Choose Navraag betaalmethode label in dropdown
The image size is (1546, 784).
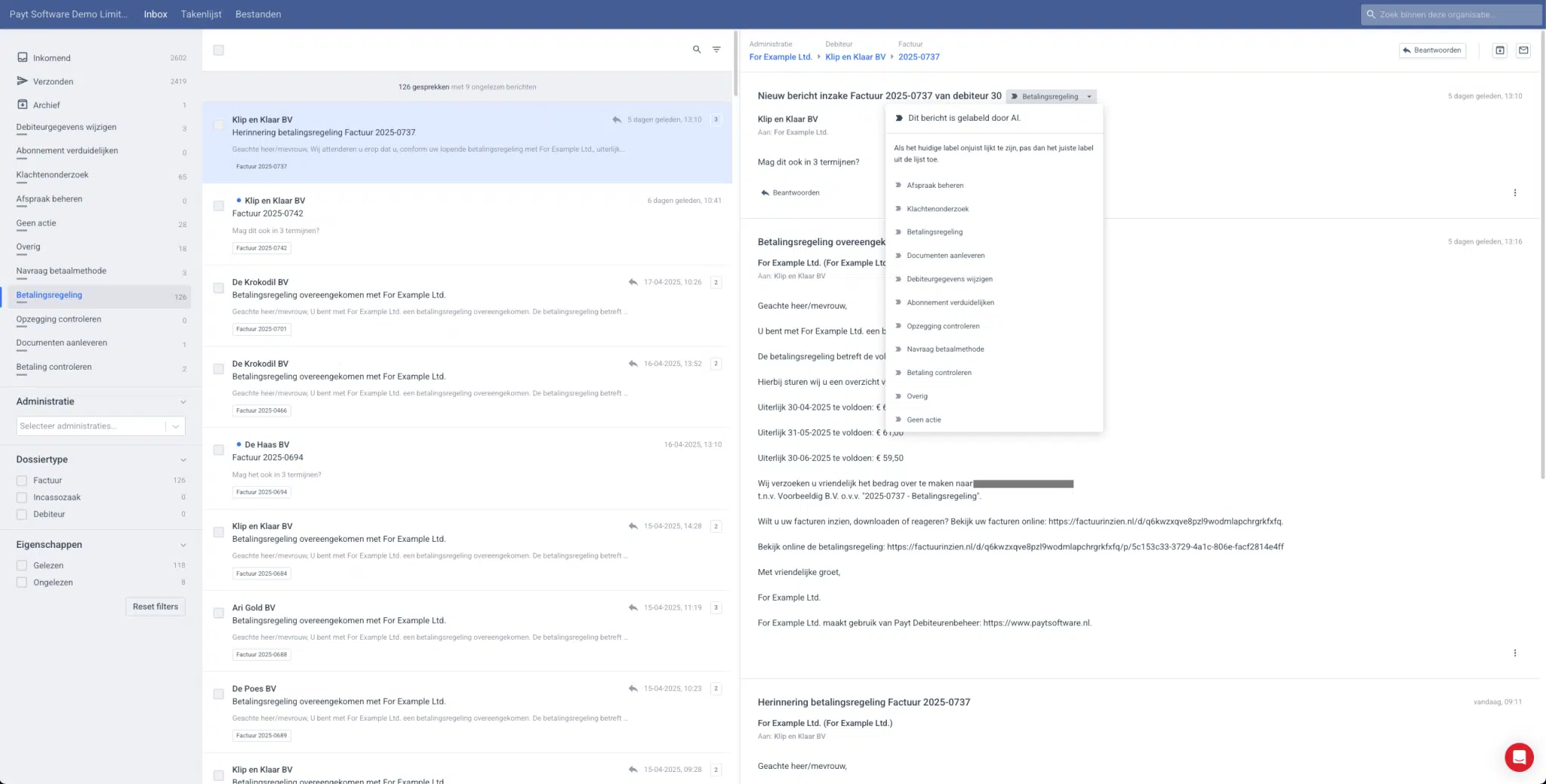[x=945, y=349]
